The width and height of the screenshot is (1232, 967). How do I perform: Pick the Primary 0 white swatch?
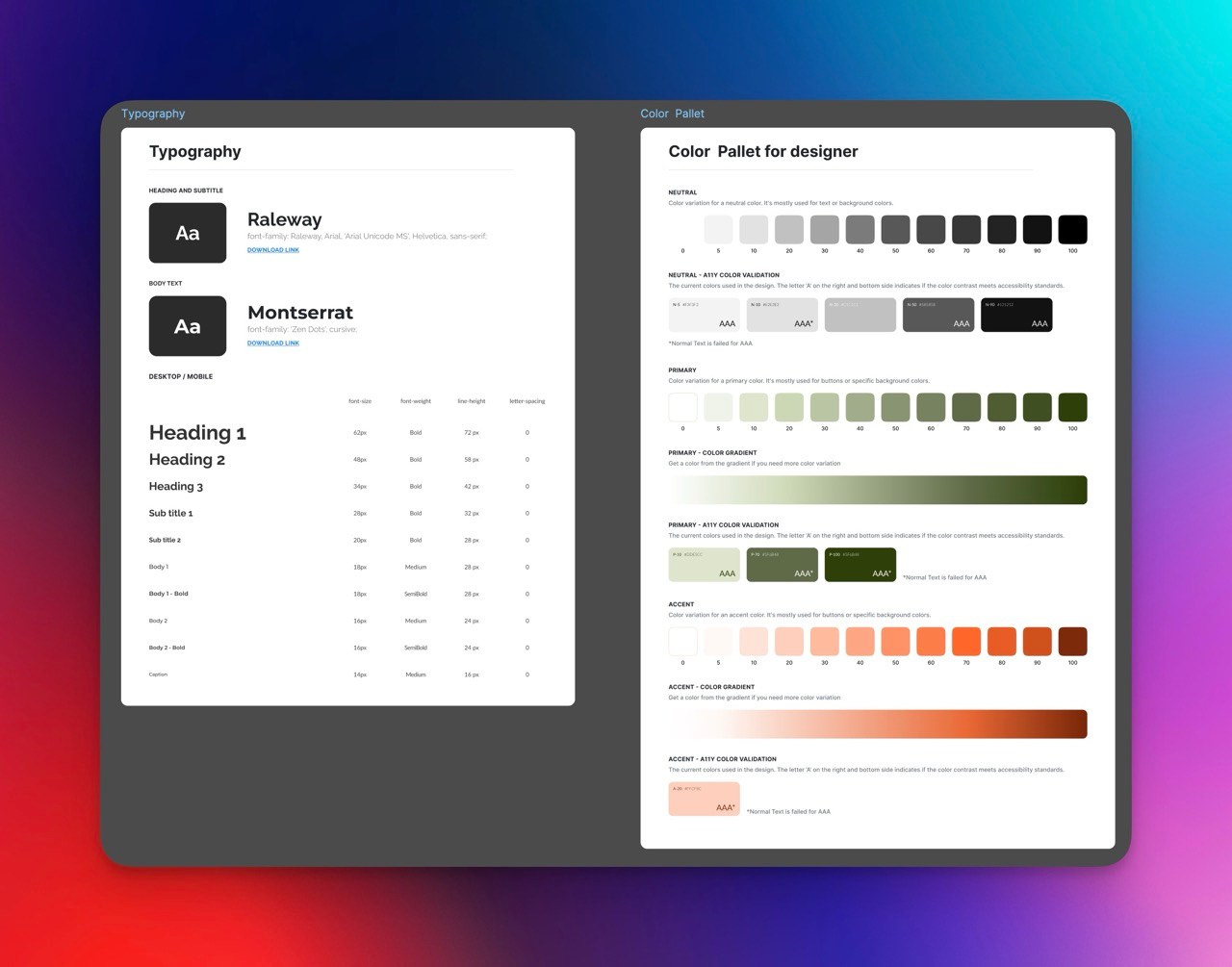[682, 407]
